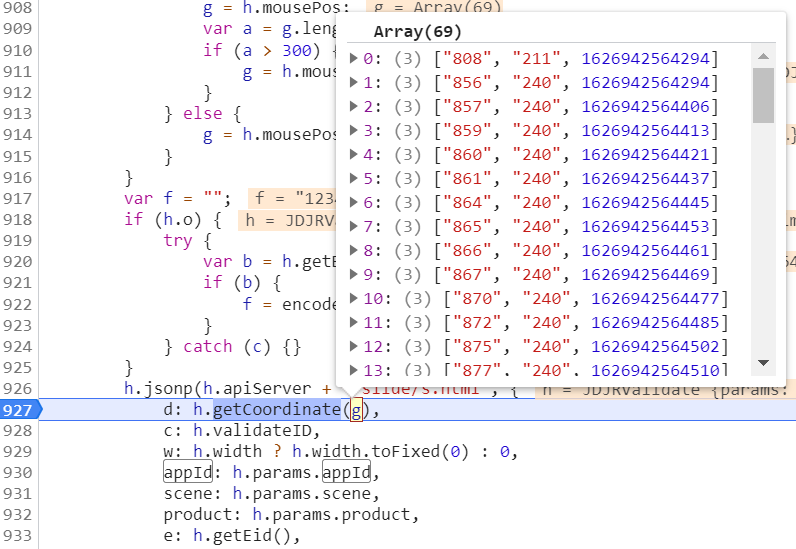The image size is (796, 549).
Task: Click the appId key on line 930
Action: [x=188, y=472]
